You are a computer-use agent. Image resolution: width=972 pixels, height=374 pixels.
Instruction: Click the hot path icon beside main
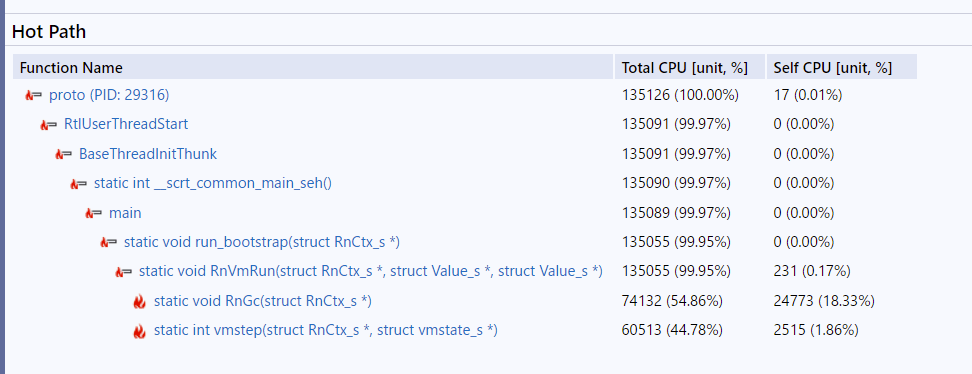tap(93, 213)
